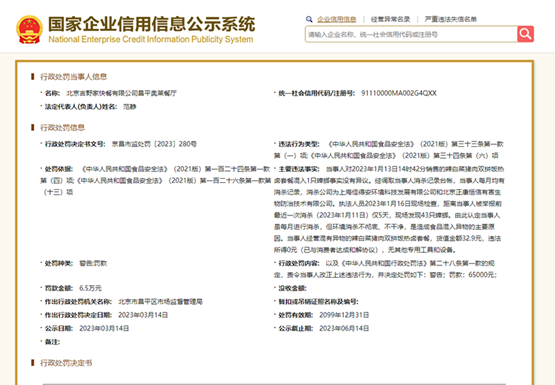Image resolution: width=555 pixels, height=385 pixels.
Task: Click the National Enterprise Credit Information Publicity System subtitle
Action: [151, 39]
